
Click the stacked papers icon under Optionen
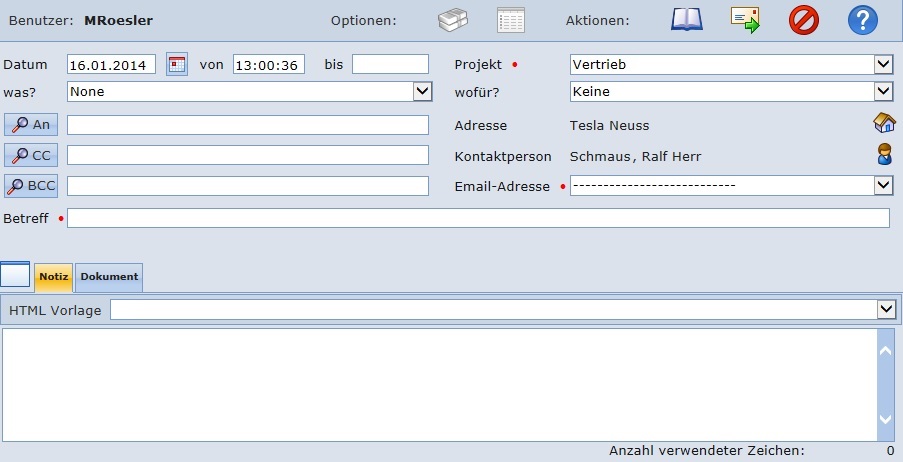[453, 21]
